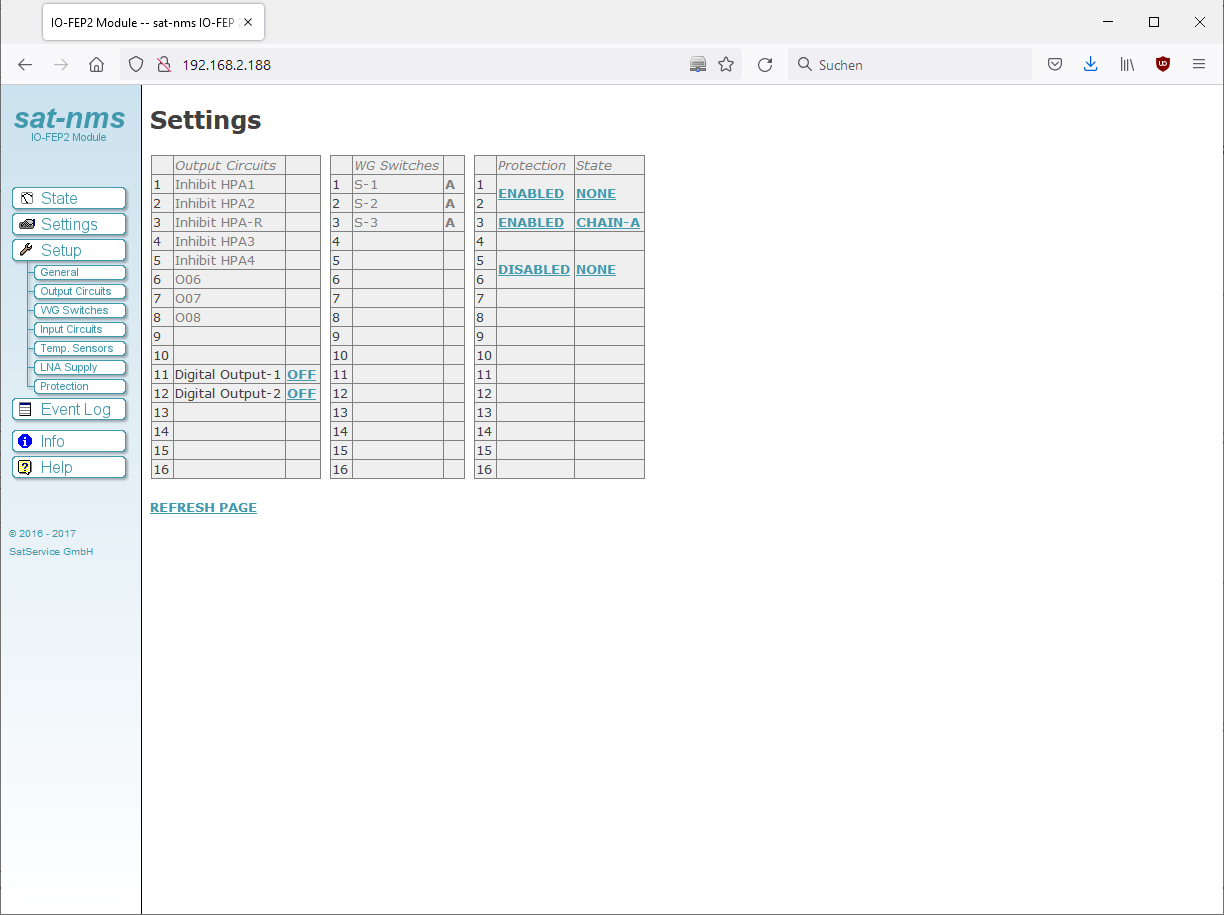Viewport: 1224px width, 915px height.
Task: Go to the browser home page icon
Action: coord(96,65)
